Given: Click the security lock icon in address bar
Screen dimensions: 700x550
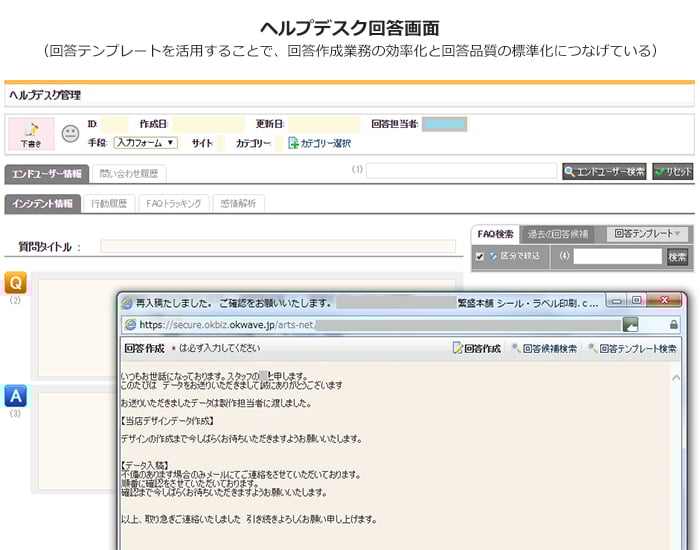Looking at the screenshot, I should coord(674,325).
